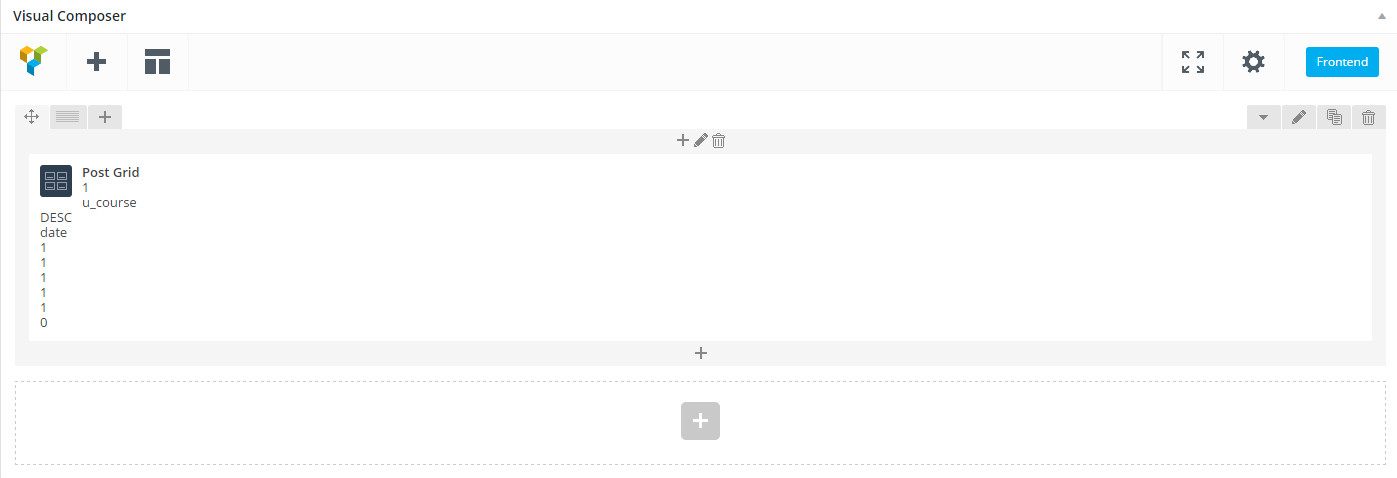Screen dimensions: 1397x478
Task: Add a new element via toolbar plus
Action: [x=97, y=62]
